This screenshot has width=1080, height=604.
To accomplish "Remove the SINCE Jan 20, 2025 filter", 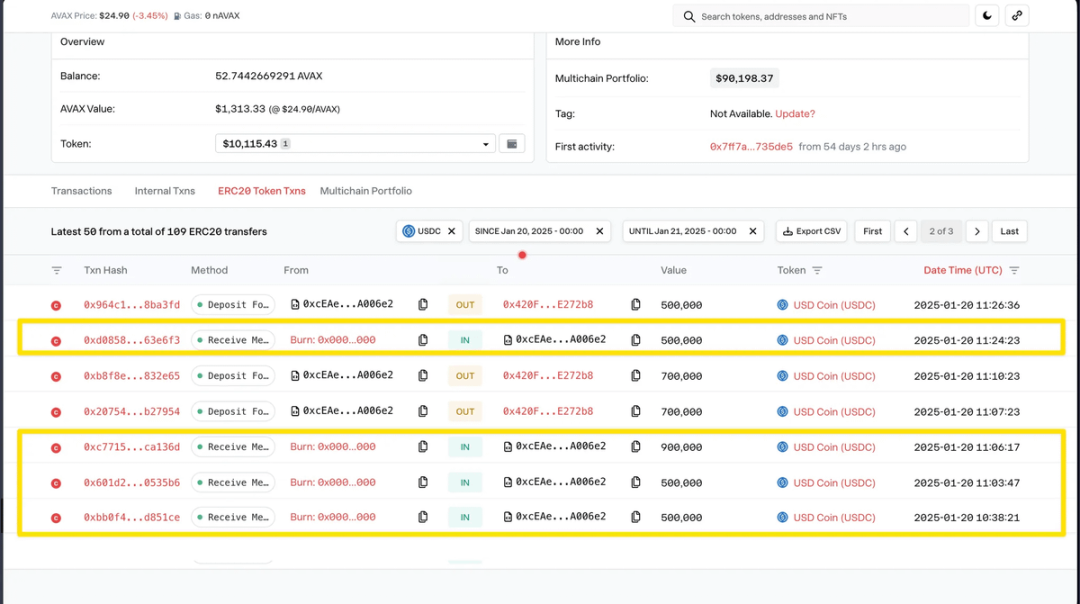I will tap(600, 231).
